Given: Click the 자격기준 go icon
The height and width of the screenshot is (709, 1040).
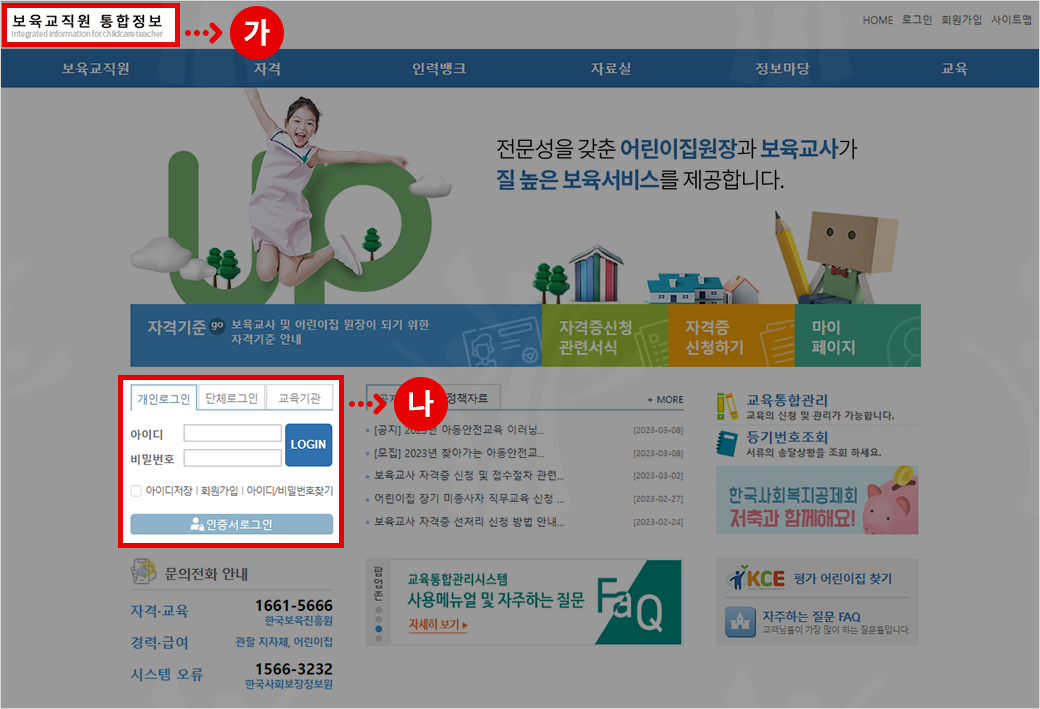Looking at the screenshot, I should (217, 326).
